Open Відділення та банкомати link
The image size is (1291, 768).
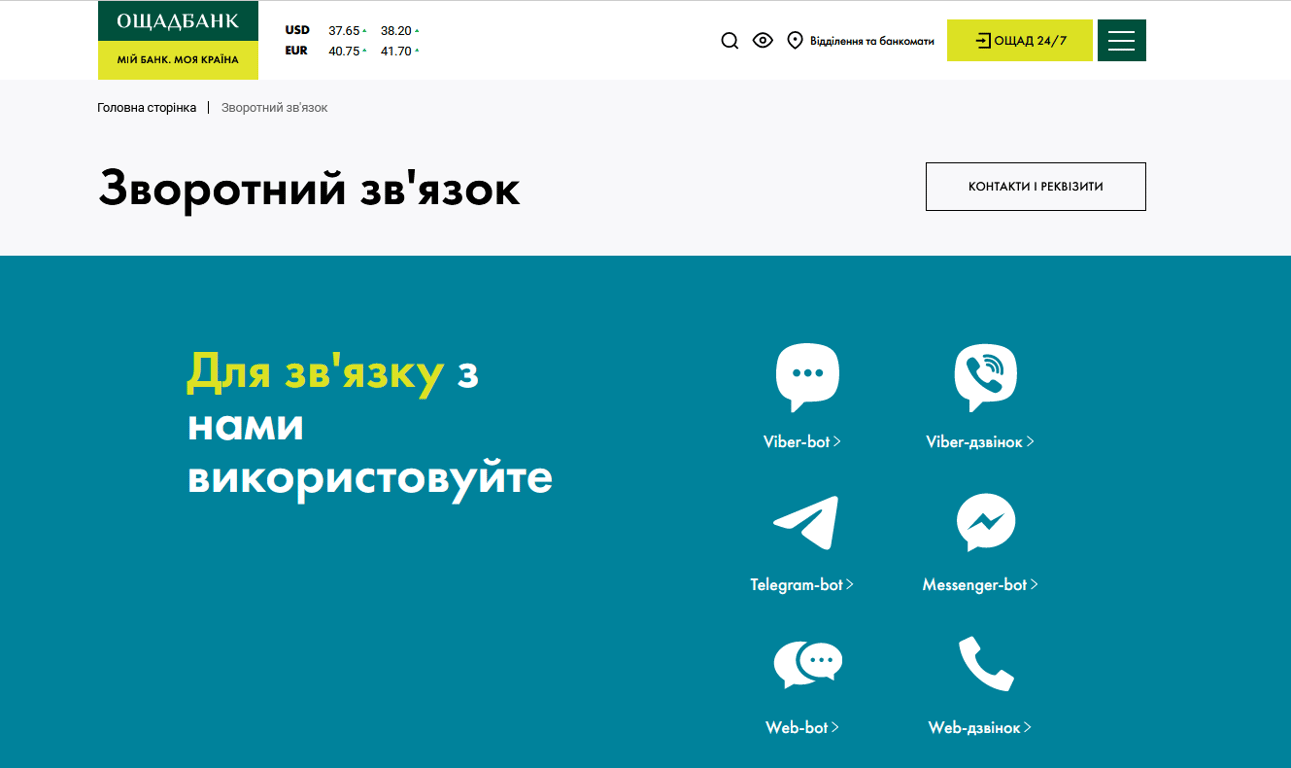click(x=871, y=41)
